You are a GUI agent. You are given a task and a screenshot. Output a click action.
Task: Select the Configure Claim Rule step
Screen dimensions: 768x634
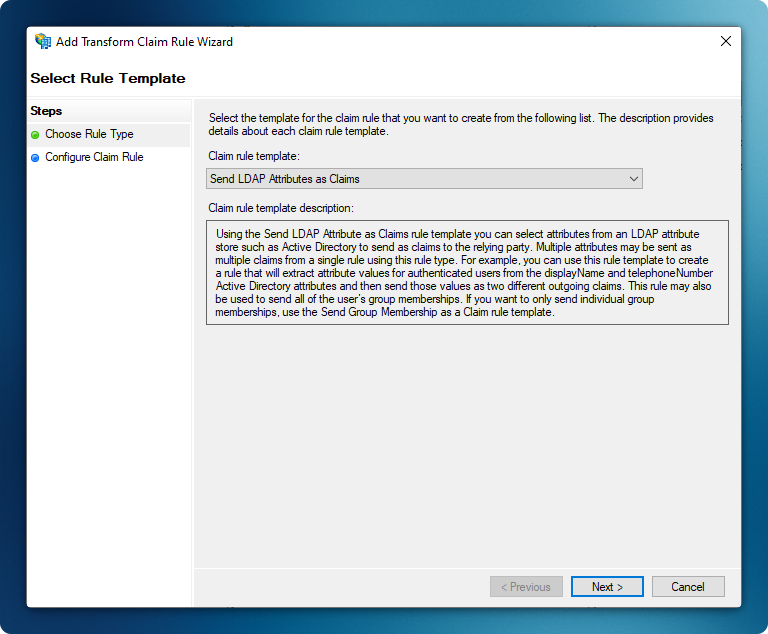94,157
